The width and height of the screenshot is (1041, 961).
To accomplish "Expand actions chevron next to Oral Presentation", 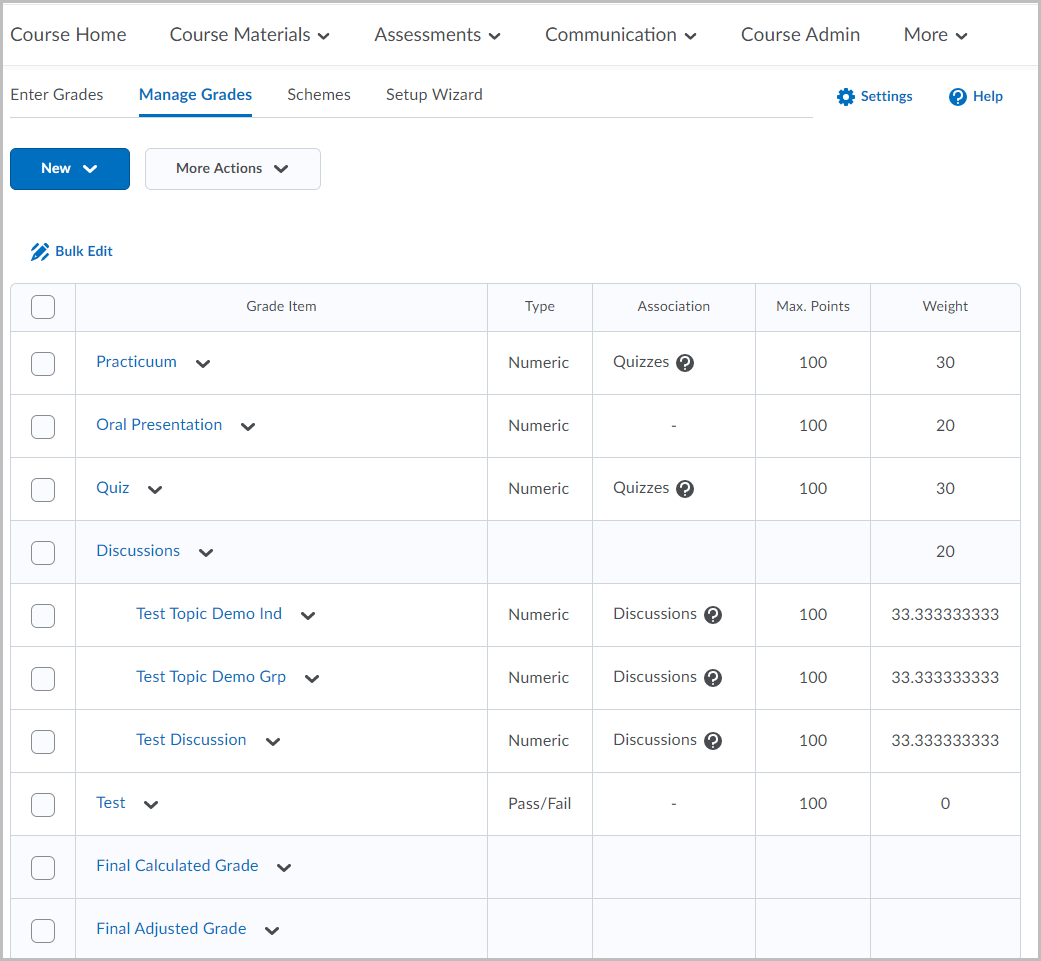I will click(248, 427).
